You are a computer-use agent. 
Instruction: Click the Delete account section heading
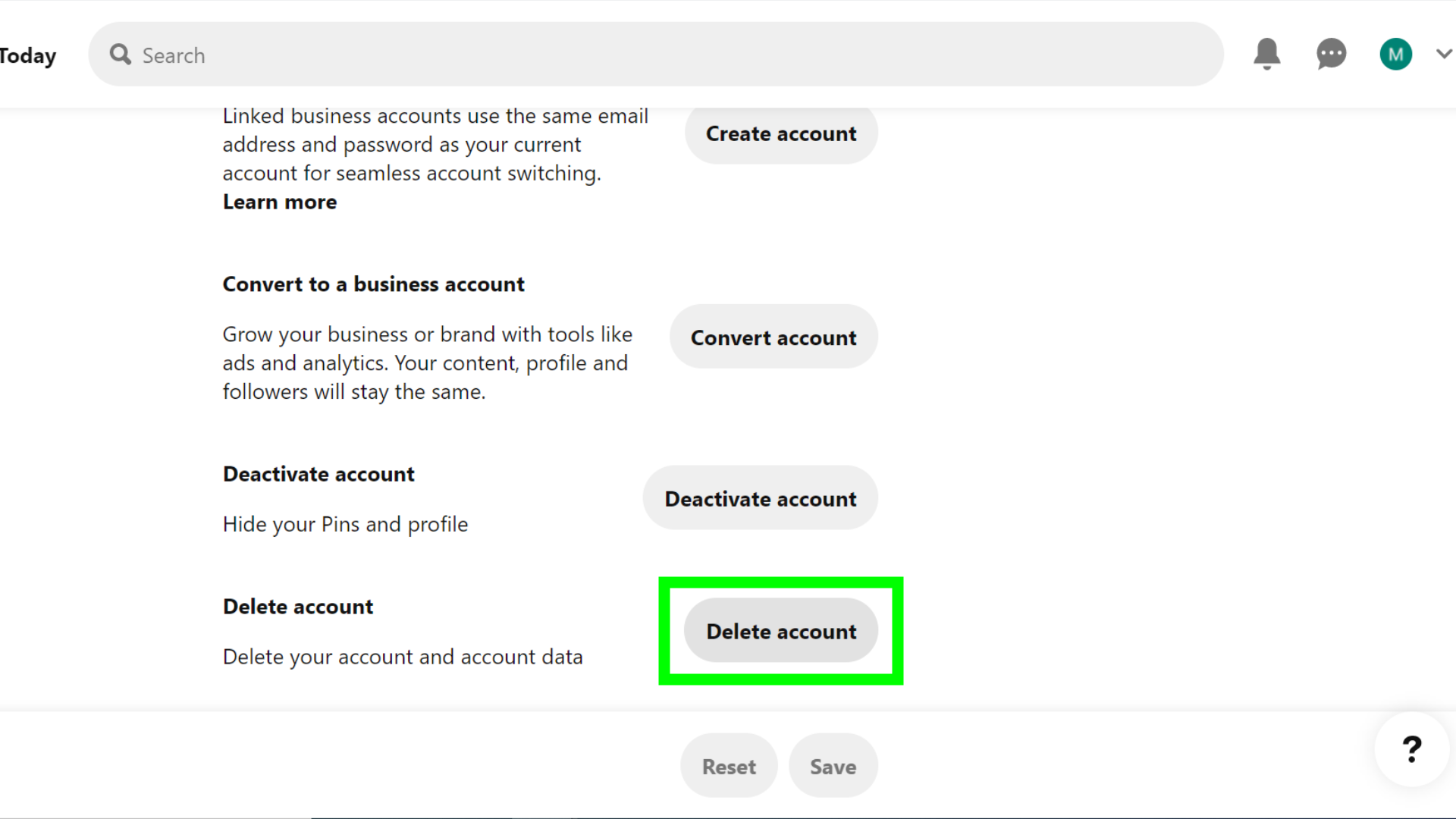pos(298,605)
